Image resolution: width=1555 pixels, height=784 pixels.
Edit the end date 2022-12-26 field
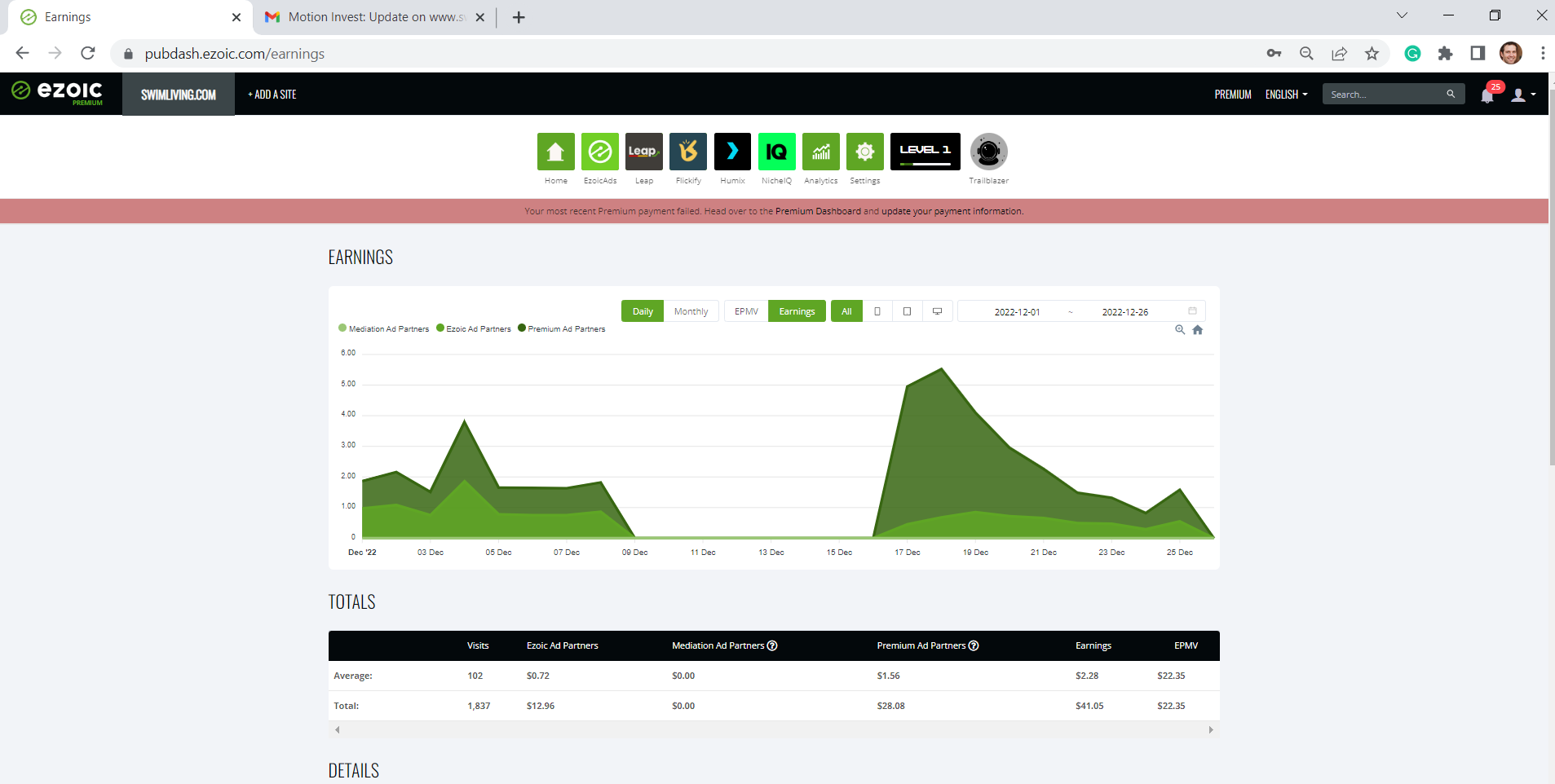point(1125,312)
